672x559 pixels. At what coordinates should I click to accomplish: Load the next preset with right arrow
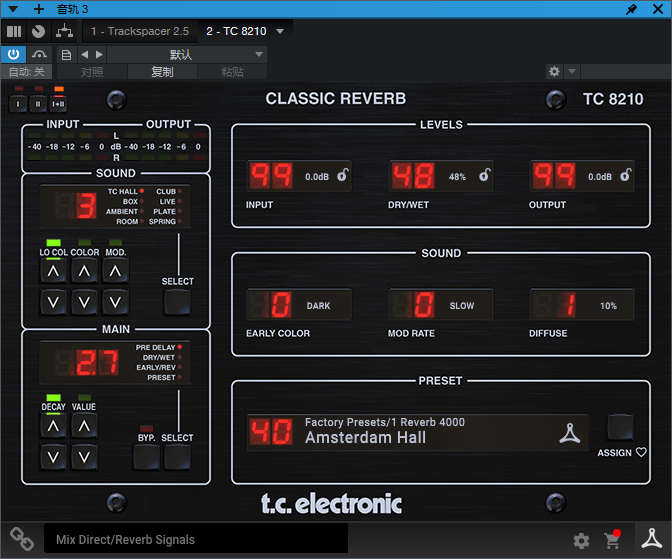[99, 54]
